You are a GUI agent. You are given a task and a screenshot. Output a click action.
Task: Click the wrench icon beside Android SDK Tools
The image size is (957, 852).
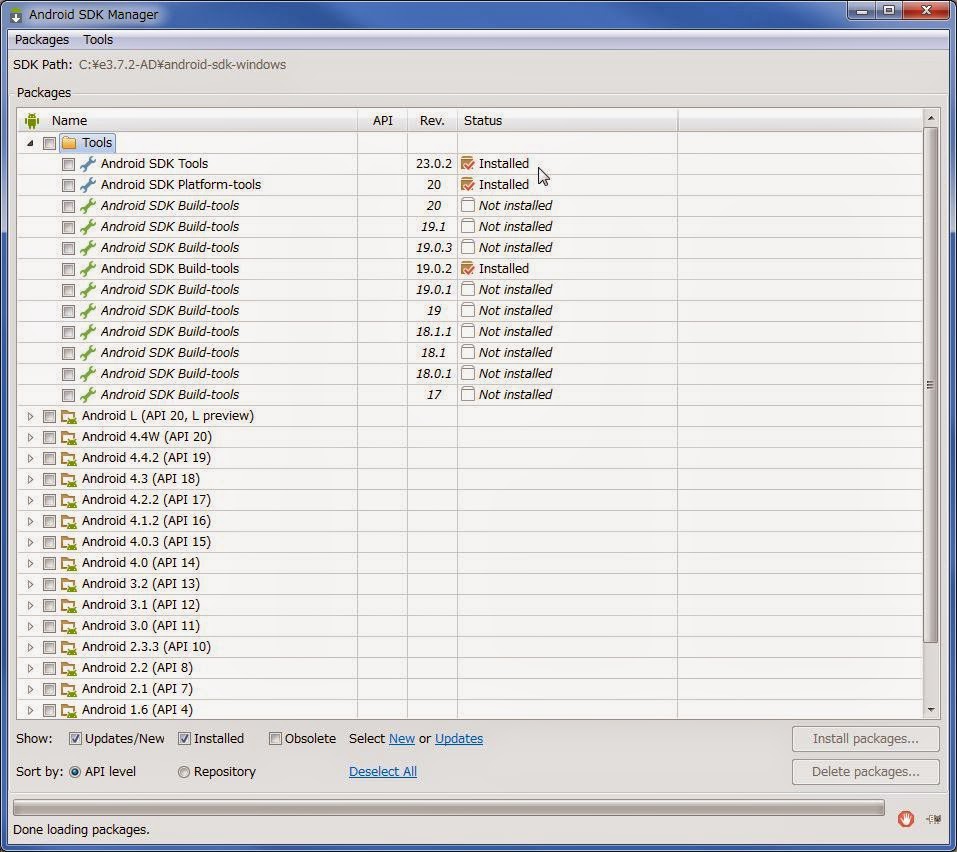pos(88,164)
